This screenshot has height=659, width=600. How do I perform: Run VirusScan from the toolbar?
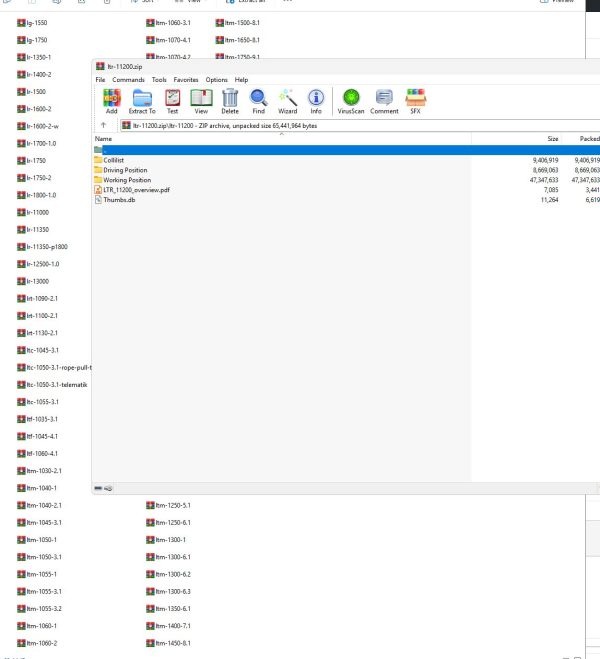[351, 101]
